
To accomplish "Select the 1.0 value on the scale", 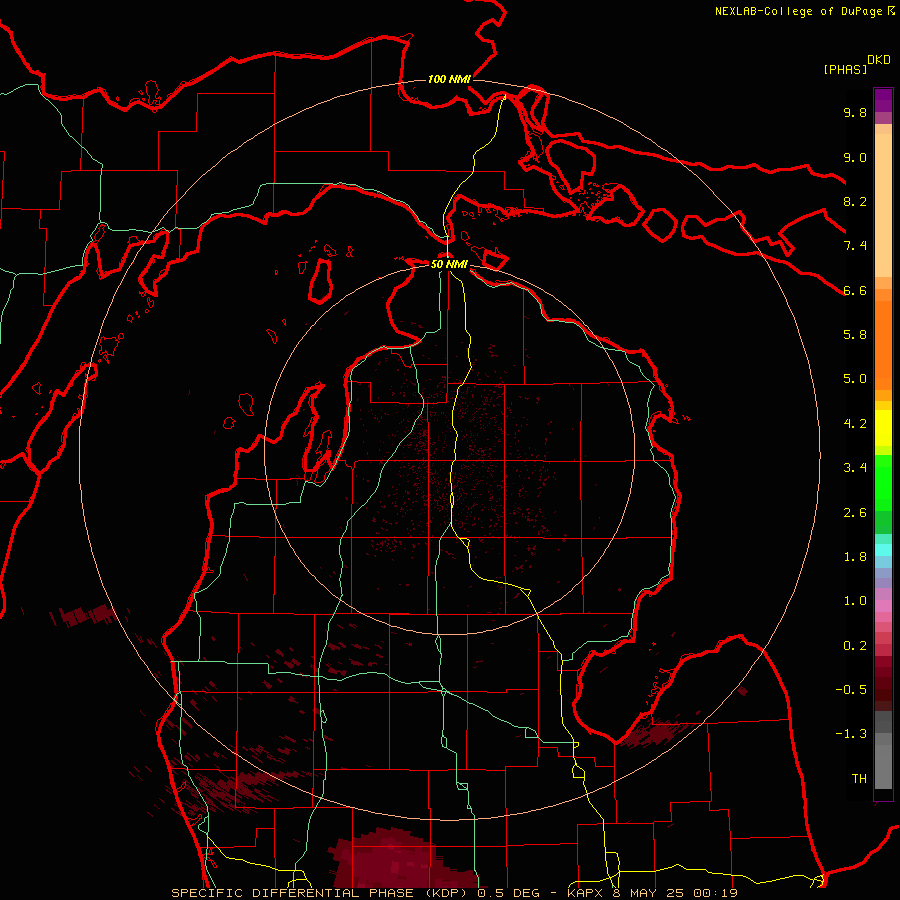I will click(855, 601).
